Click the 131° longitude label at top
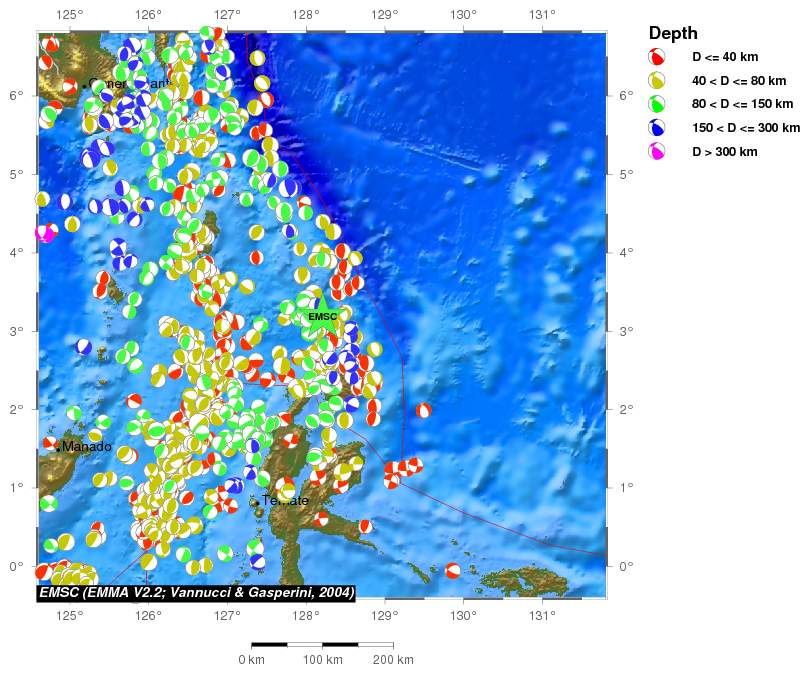Viewport: 810px width, 674px height. [x=541, y=15]
